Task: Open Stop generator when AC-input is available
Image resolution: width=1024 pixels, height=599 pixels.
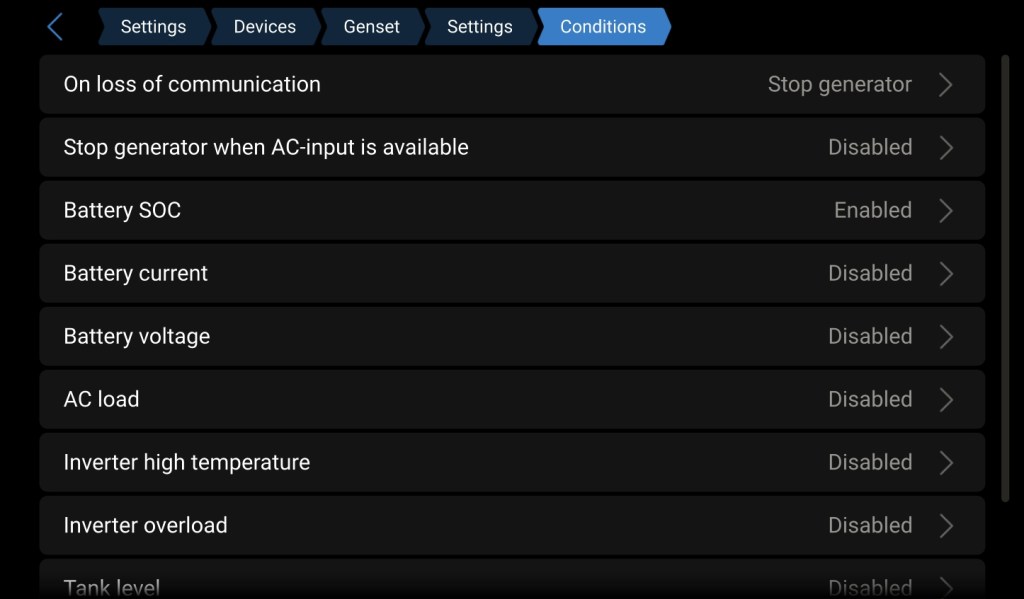Action: [x=266, y=147]
